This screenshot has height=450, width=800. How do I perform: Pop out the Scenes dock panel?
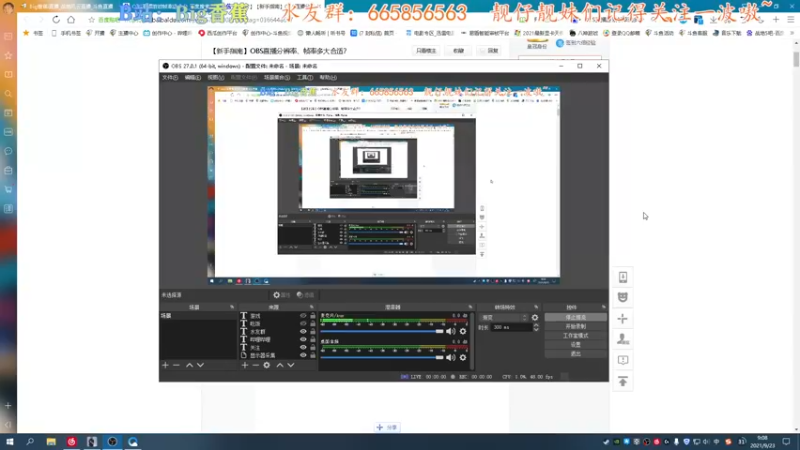(232, 307)
